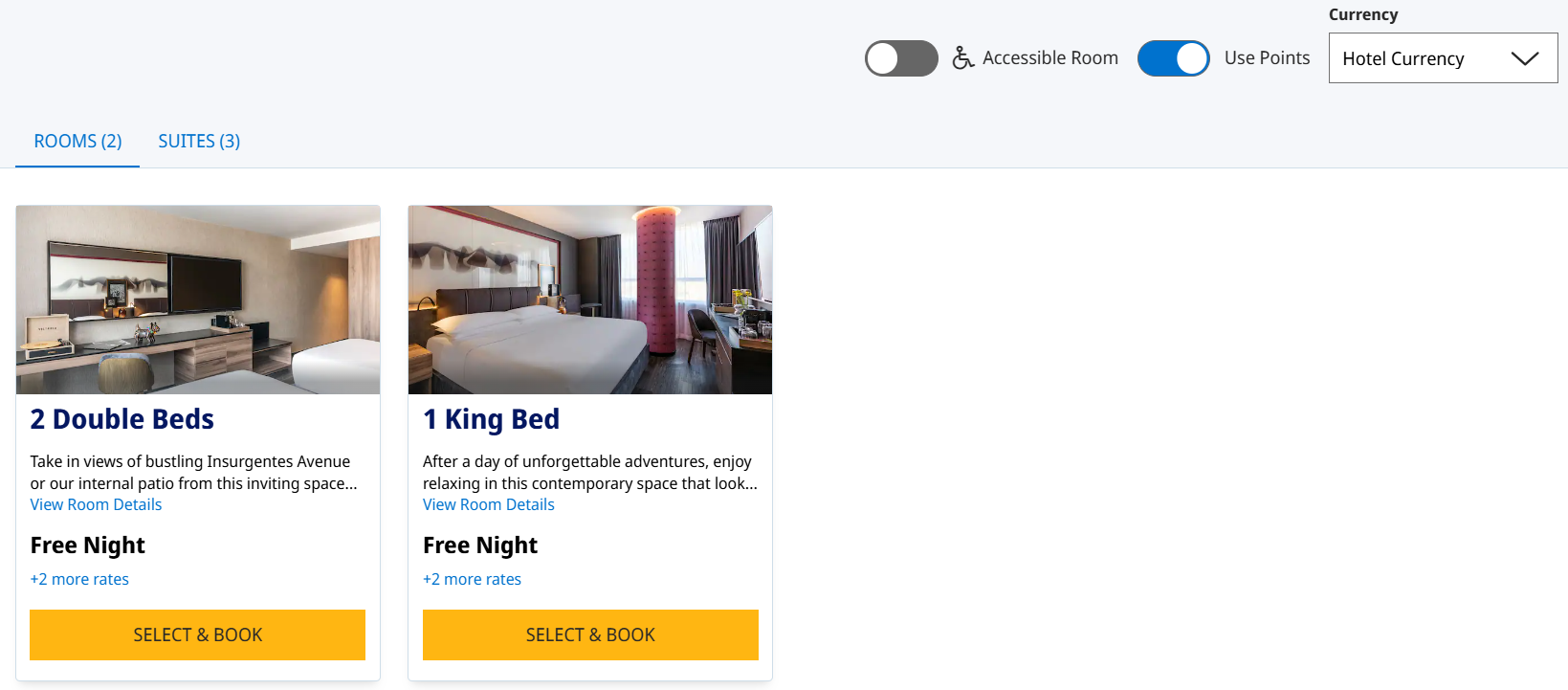This screenshot has height=690, width=1568.
Task: Click the wheelchair accessibility icon
Action: point(963,57)
